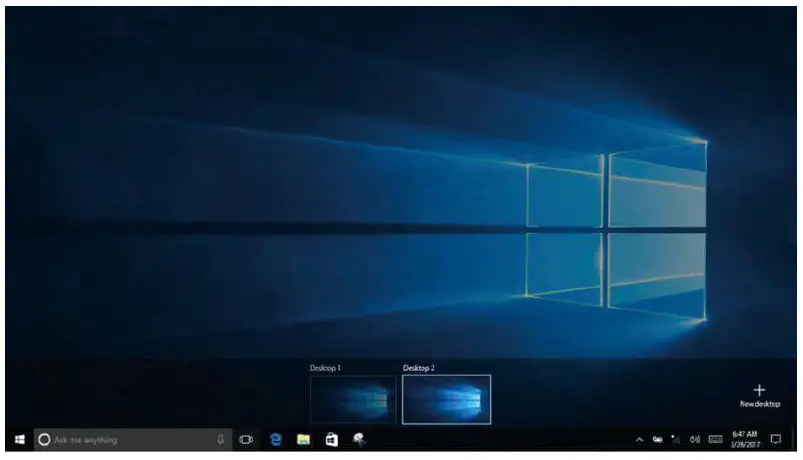
Task: Launch Microsoft Edge from the taskbar
Action: coord(276,440)
